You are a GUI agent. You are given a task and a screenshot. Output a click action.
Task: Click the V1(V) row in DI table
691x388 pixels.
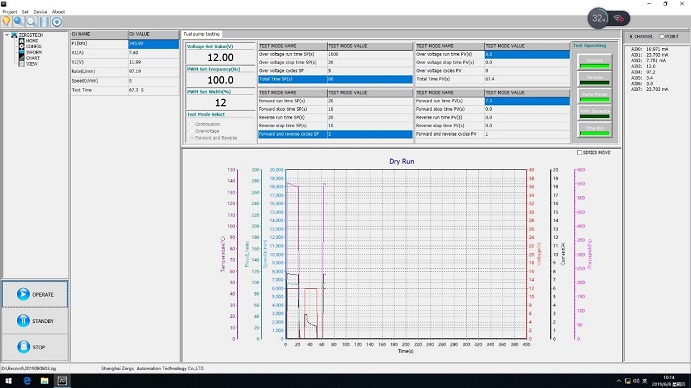pyautogui.click(x=125, y=62)
